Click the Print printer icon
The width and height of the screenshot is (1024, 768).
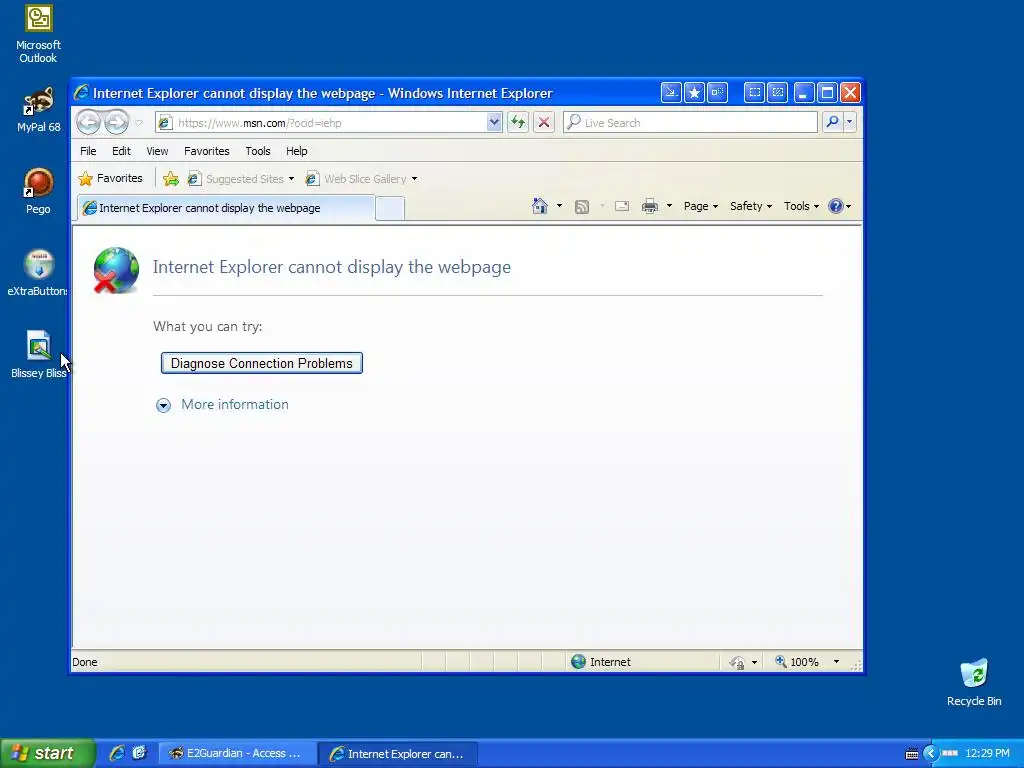click(650, 206)
